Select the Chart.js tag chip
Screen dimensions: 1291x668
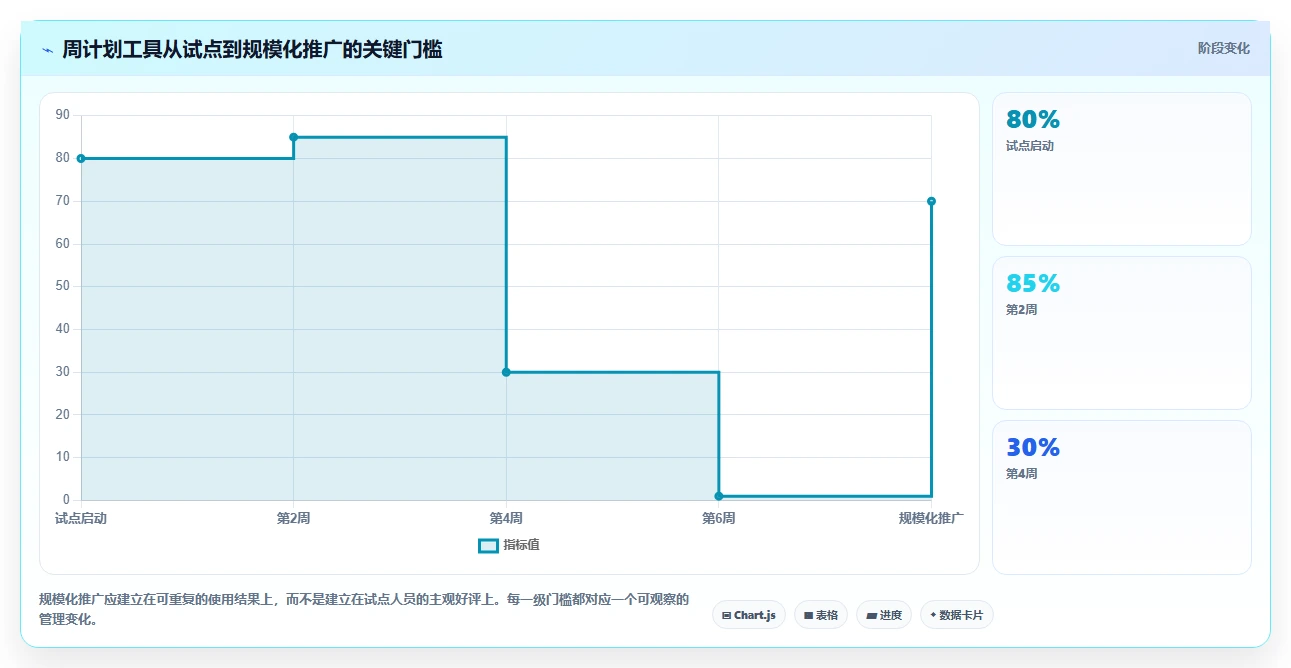coord(749,615)
